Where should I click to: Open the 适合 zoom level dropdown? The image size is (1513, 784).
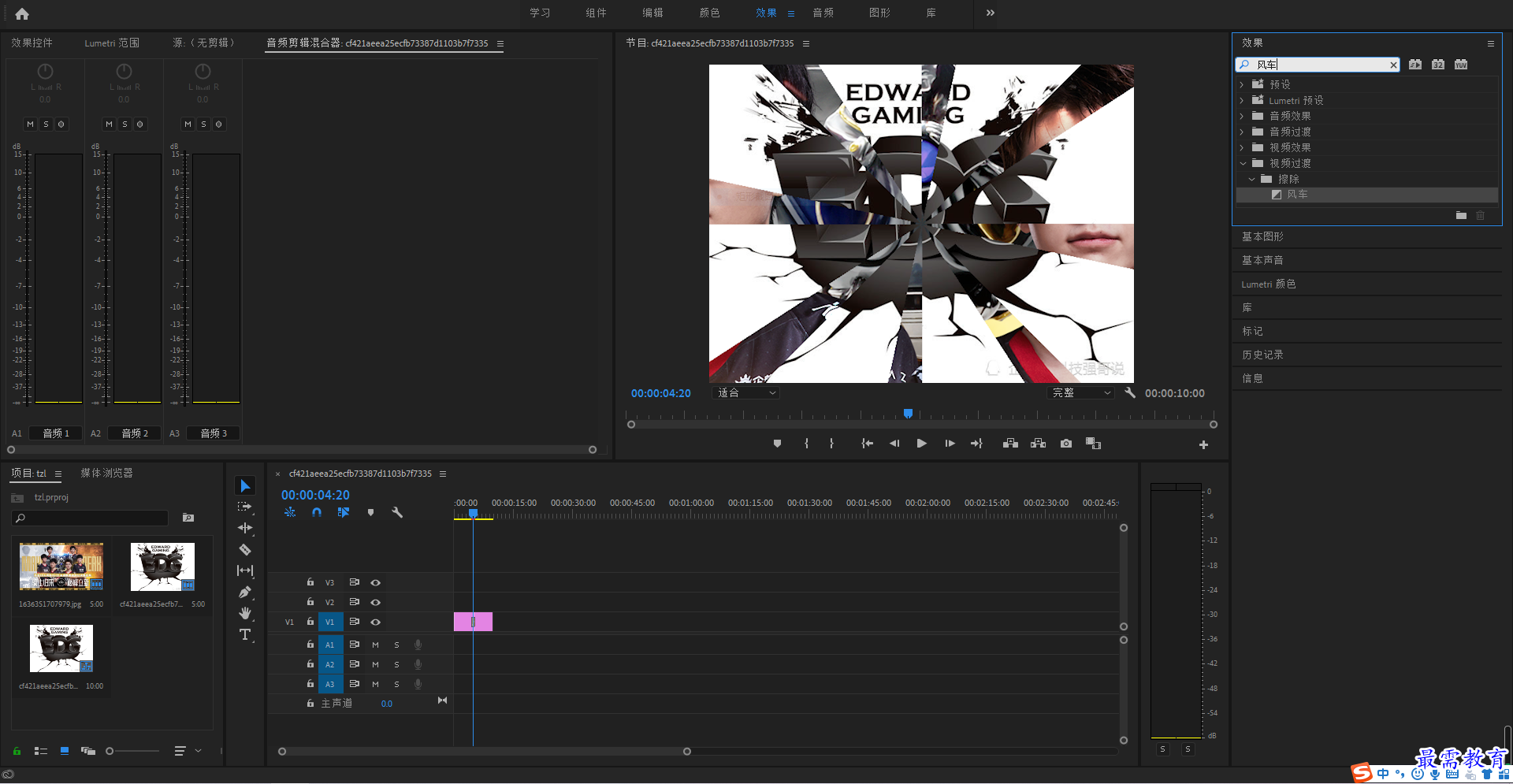click(745, 392)
